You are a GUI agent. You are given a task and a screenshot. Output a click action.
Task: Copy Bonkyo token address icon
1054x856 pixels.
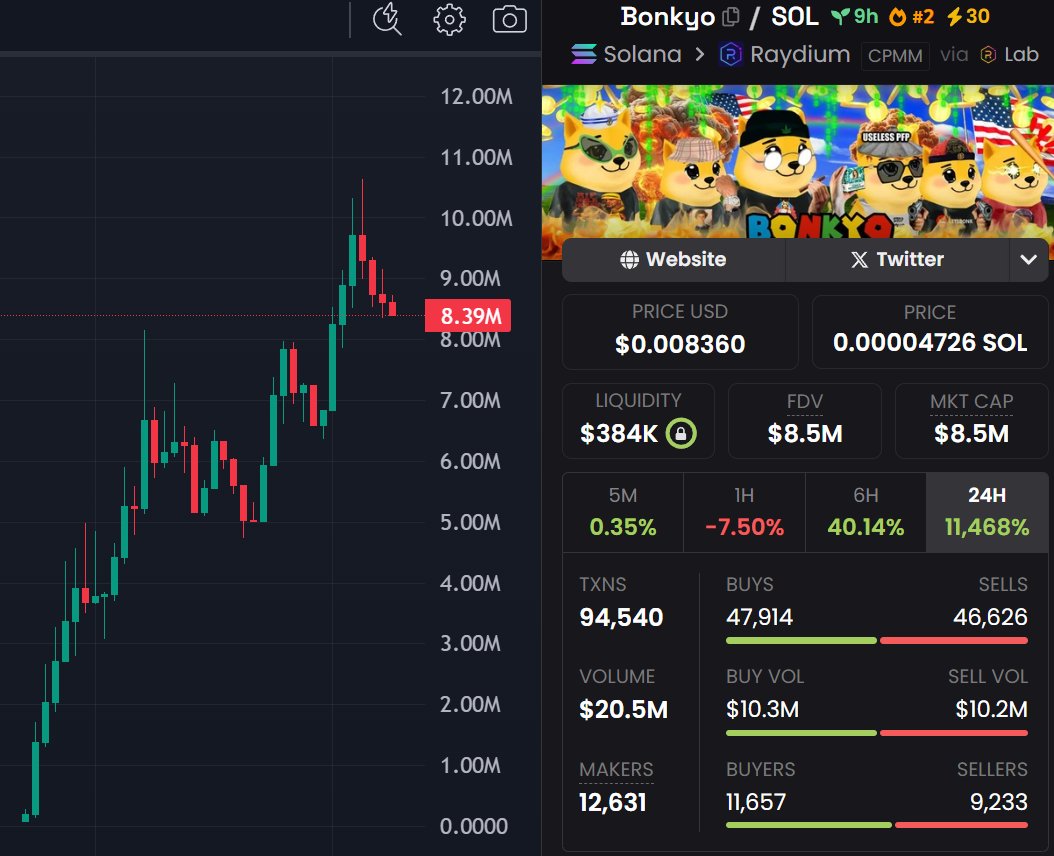click(731, 17)
